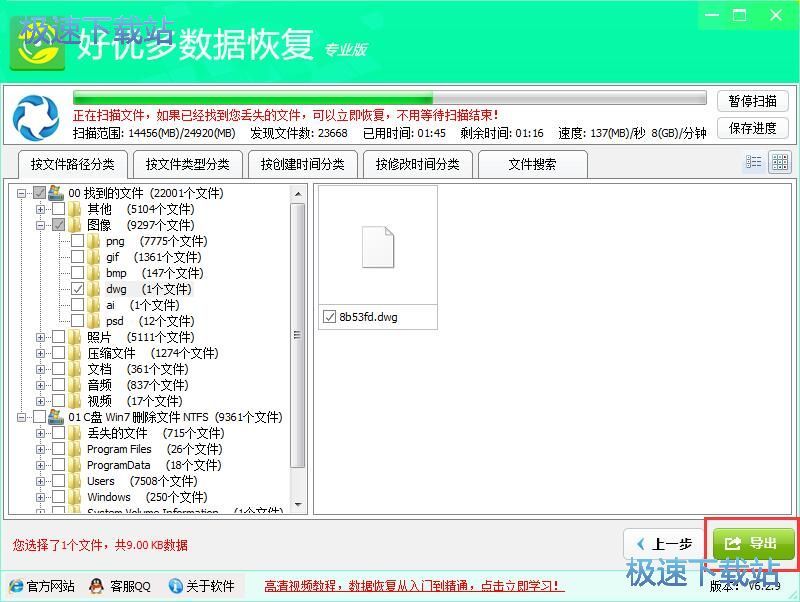This screenshot has width=800, height=602.
Task: Go back with the 上一步 button
Action: click(665, 544)
